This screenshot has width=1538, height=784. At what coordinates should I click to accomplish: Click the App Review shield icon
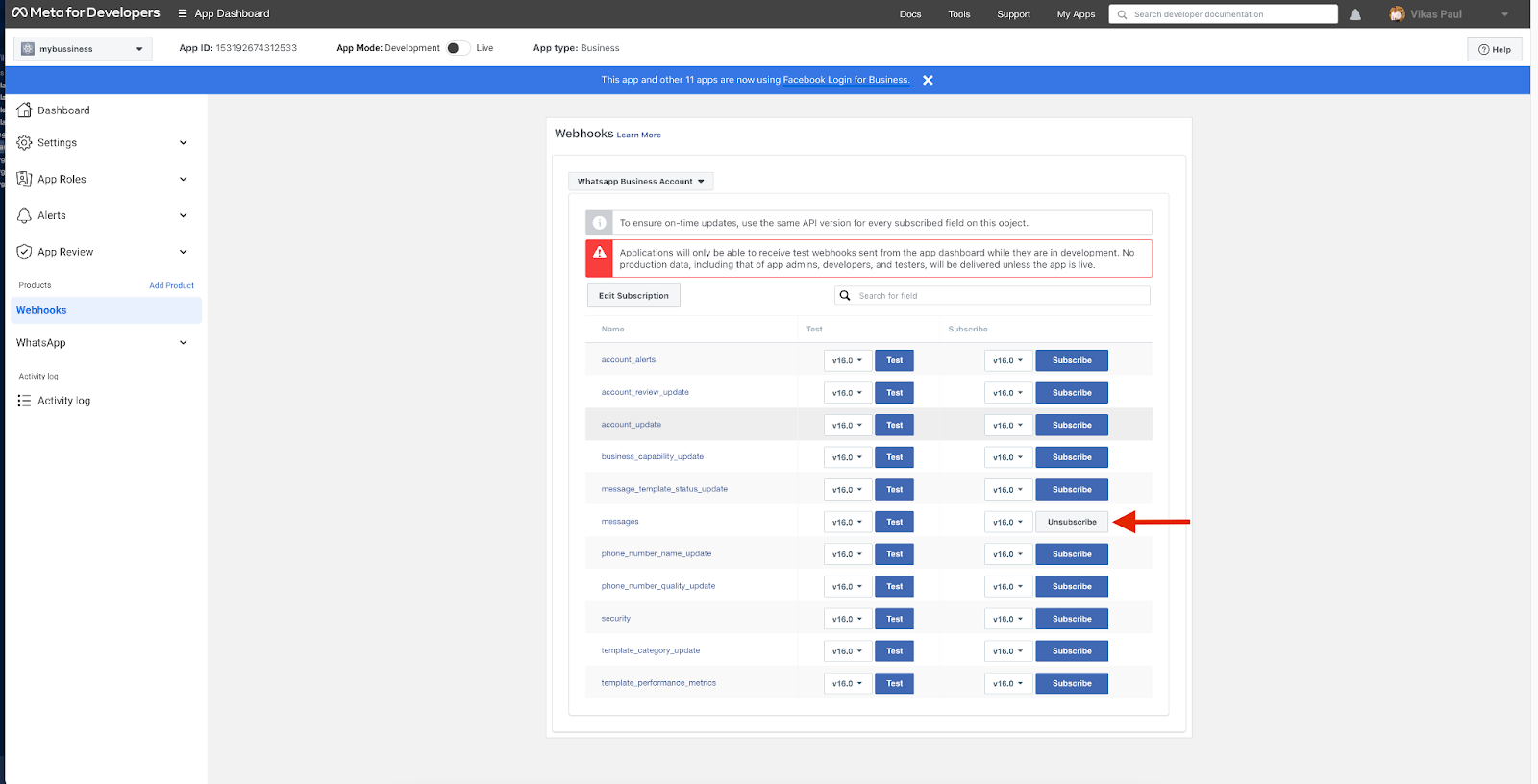[x=24, y=252]
